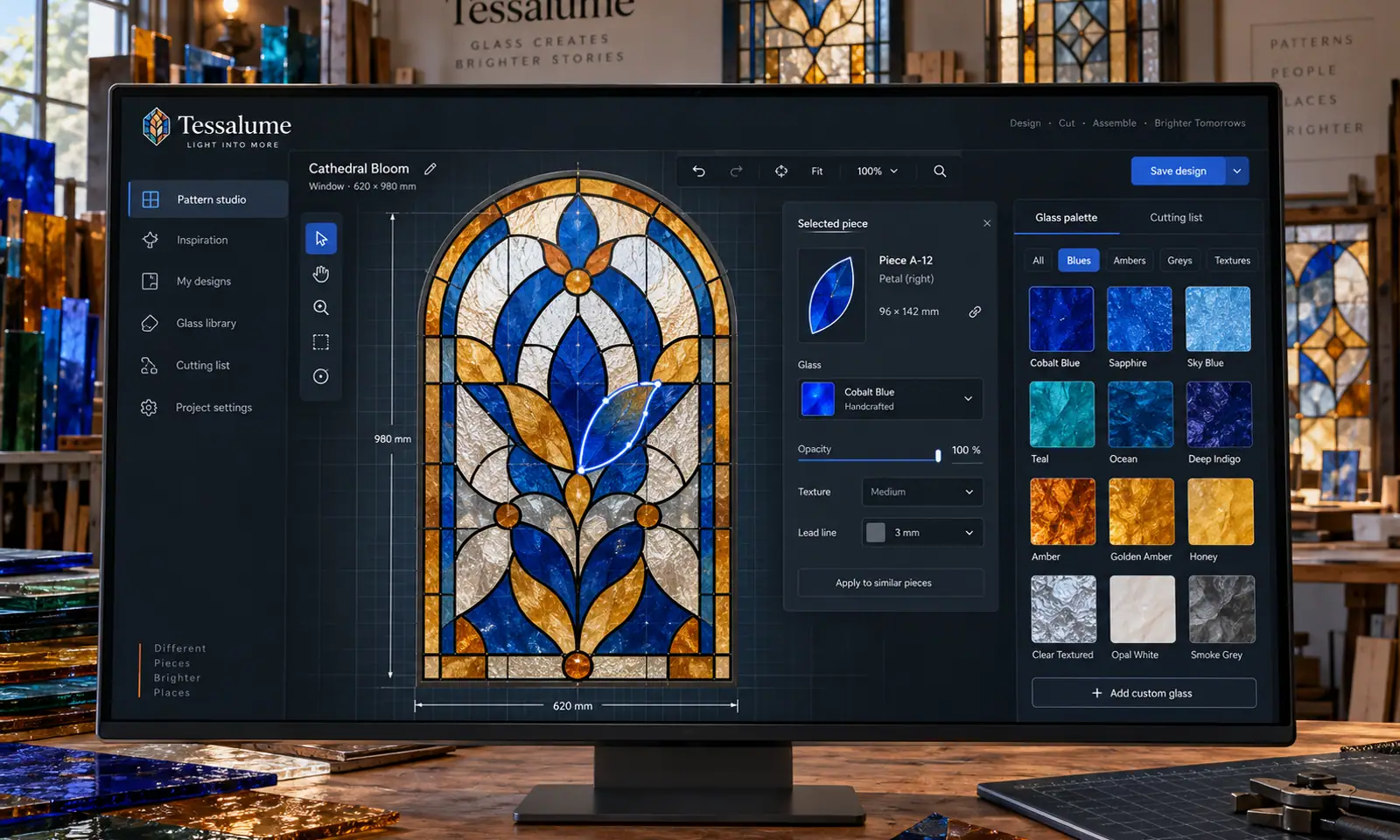Image resolution: width=1400 pixels, height=840 pixels.
Task: Open the 100% zoom dropdown
Action: coord(878,171)
